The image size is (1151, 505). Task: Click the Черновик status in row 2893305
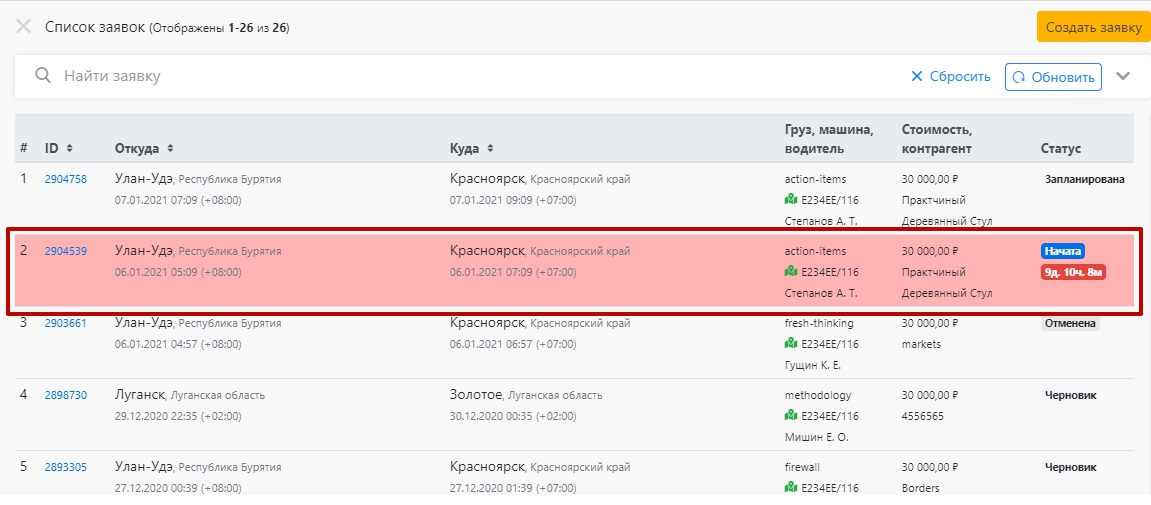(1070, 467)
